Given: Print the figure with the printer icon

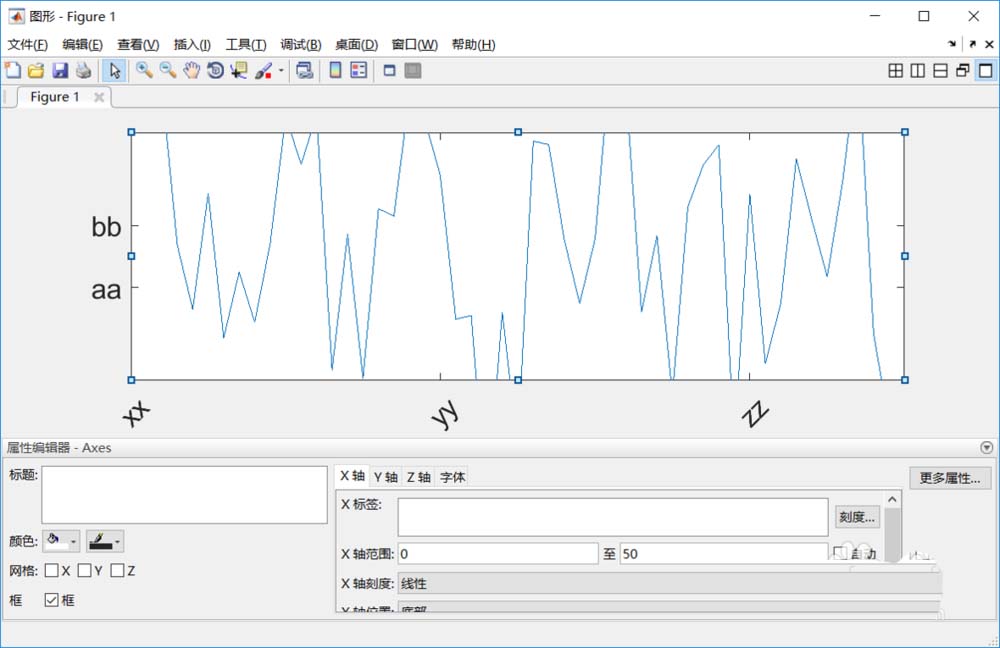Looking at the screenshot, I should coord(84,70).
